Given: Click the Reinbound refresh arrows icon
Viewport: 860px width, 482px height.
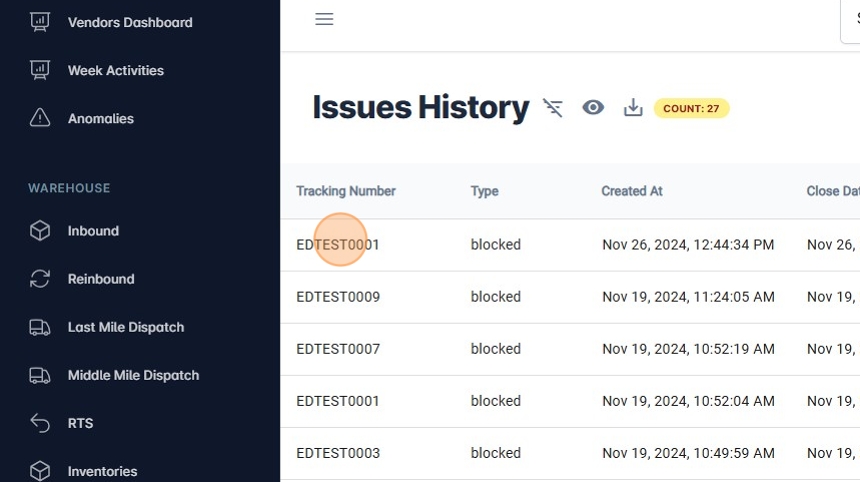Looking at the screenshot, I should click(x=40, y=279).
